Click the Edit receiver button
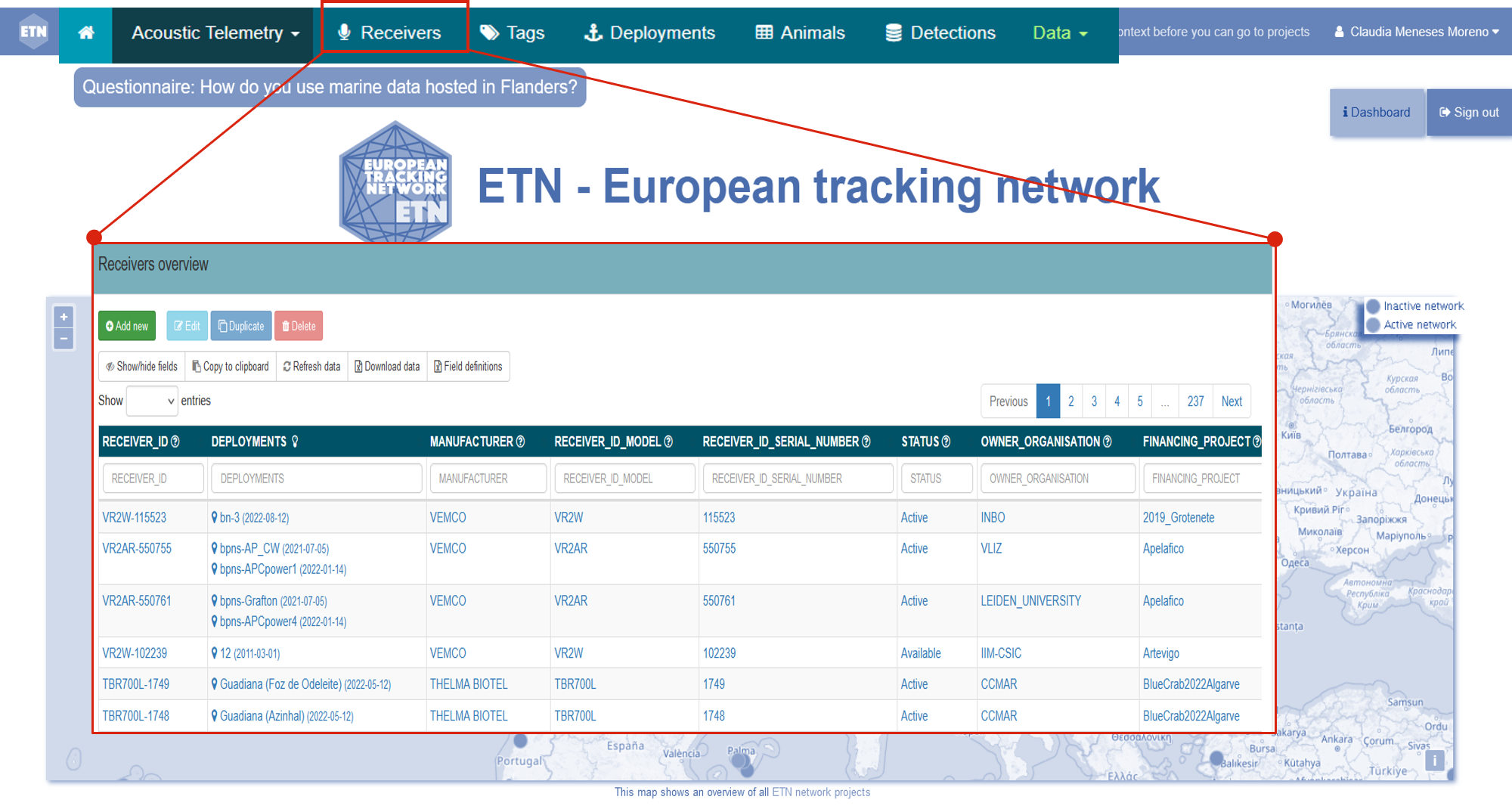 pyautogui.click(x=187, y=326)
